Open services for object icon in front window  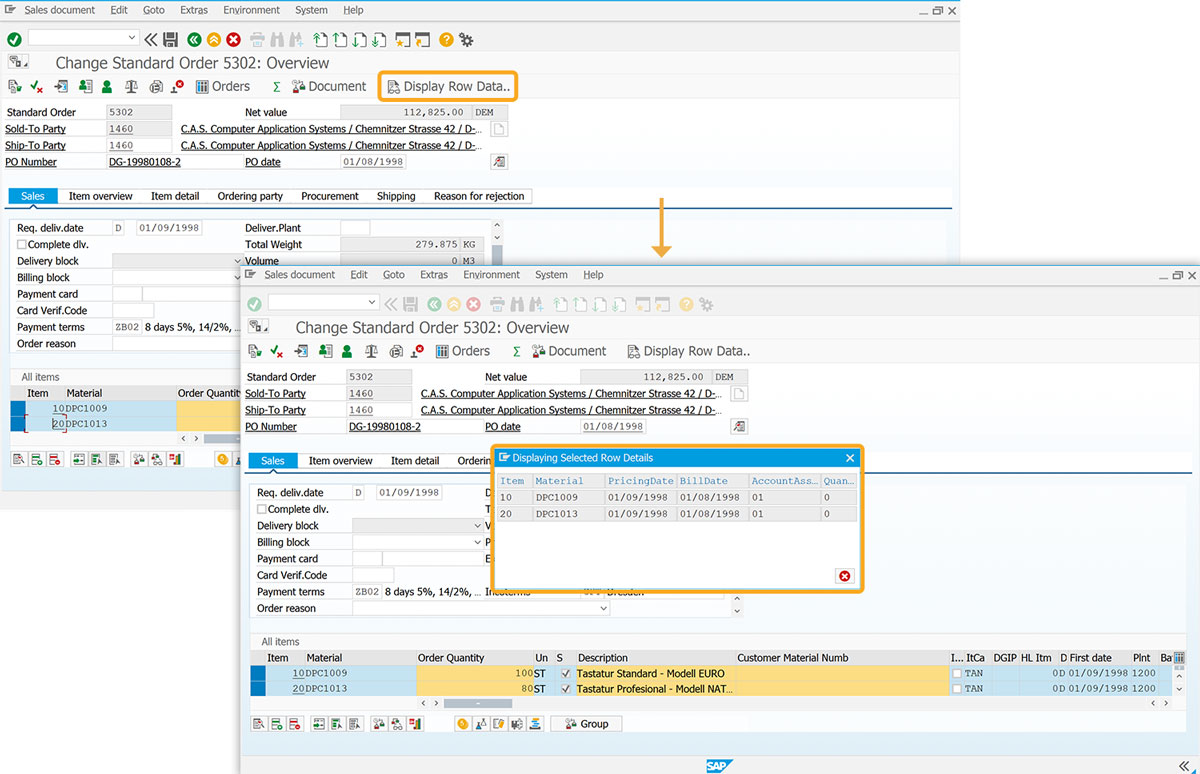click(257, 326)
